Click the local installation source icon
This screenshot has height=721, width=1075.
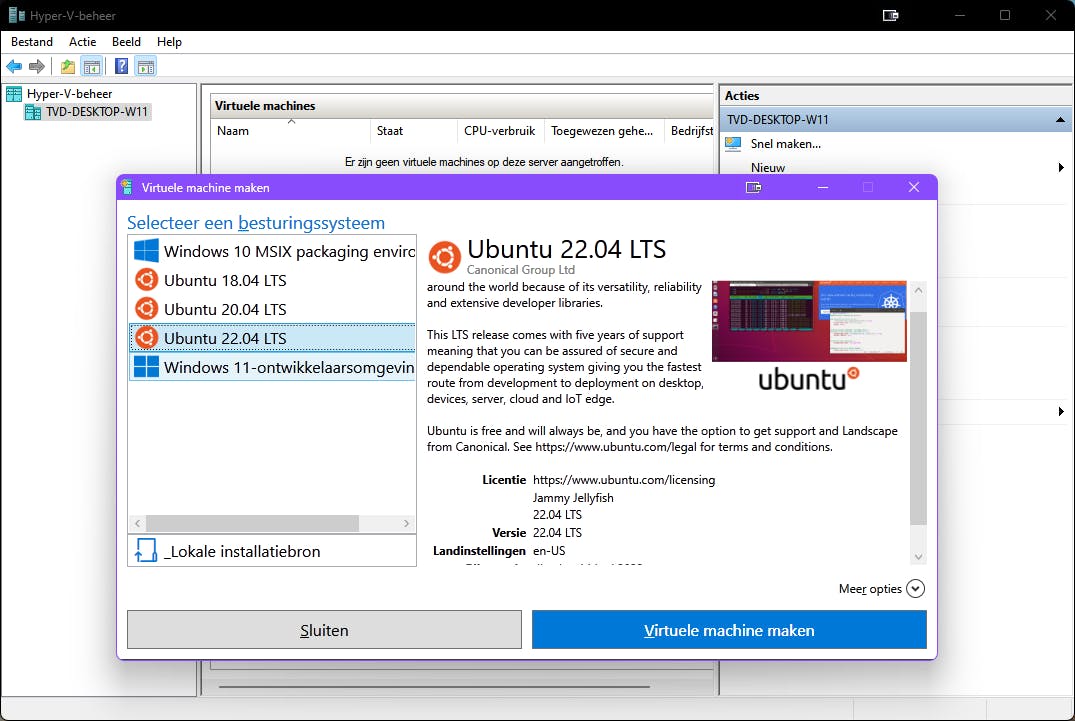[145, 550]
